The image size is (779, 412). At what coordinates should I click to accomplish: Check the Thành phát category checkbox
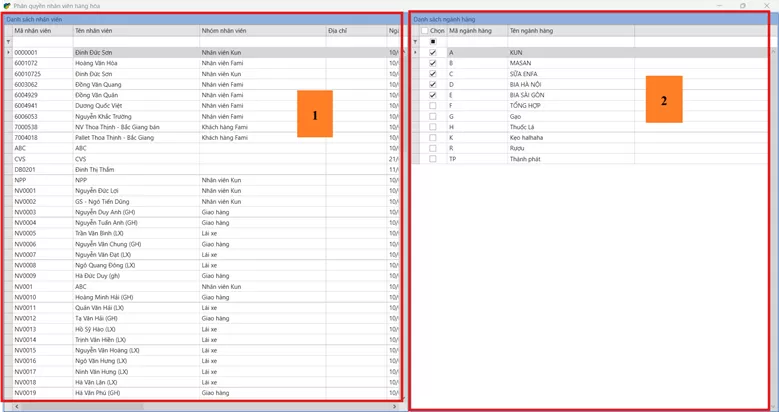433,159
